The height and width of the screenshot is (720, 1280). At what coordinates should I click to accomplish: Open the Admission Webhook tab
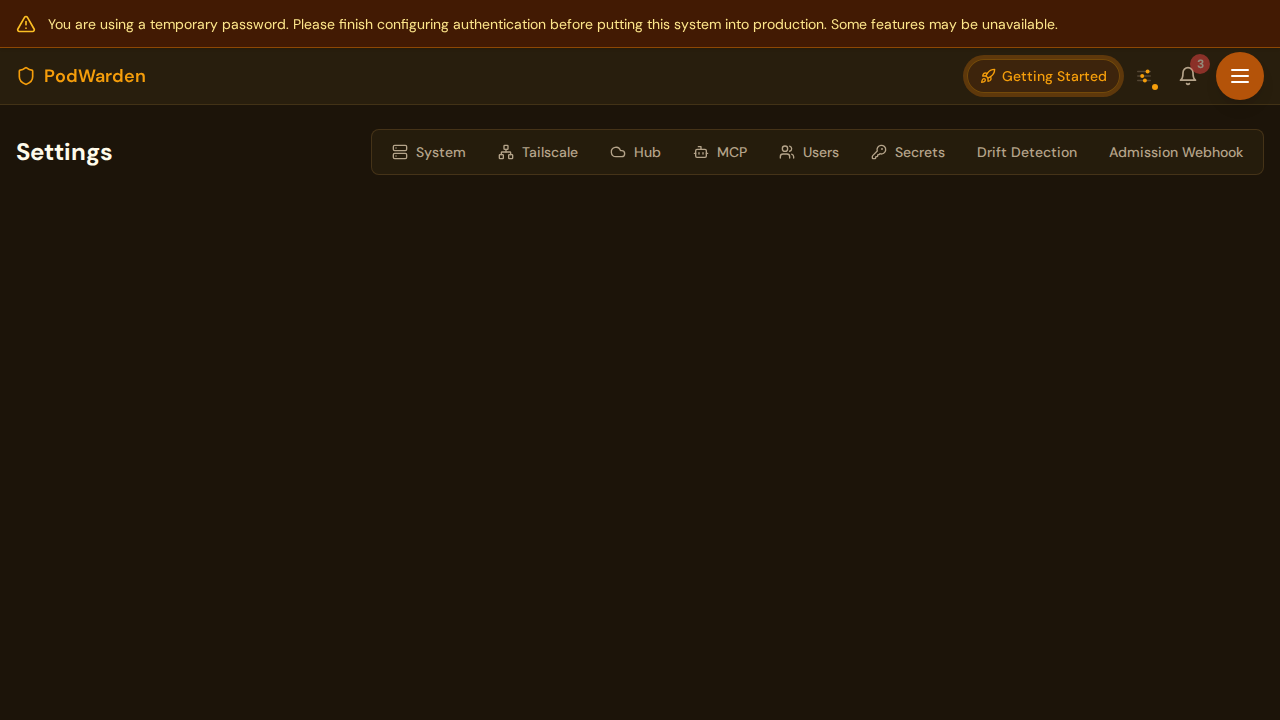pyautogui.click(x=1176, y=152)
